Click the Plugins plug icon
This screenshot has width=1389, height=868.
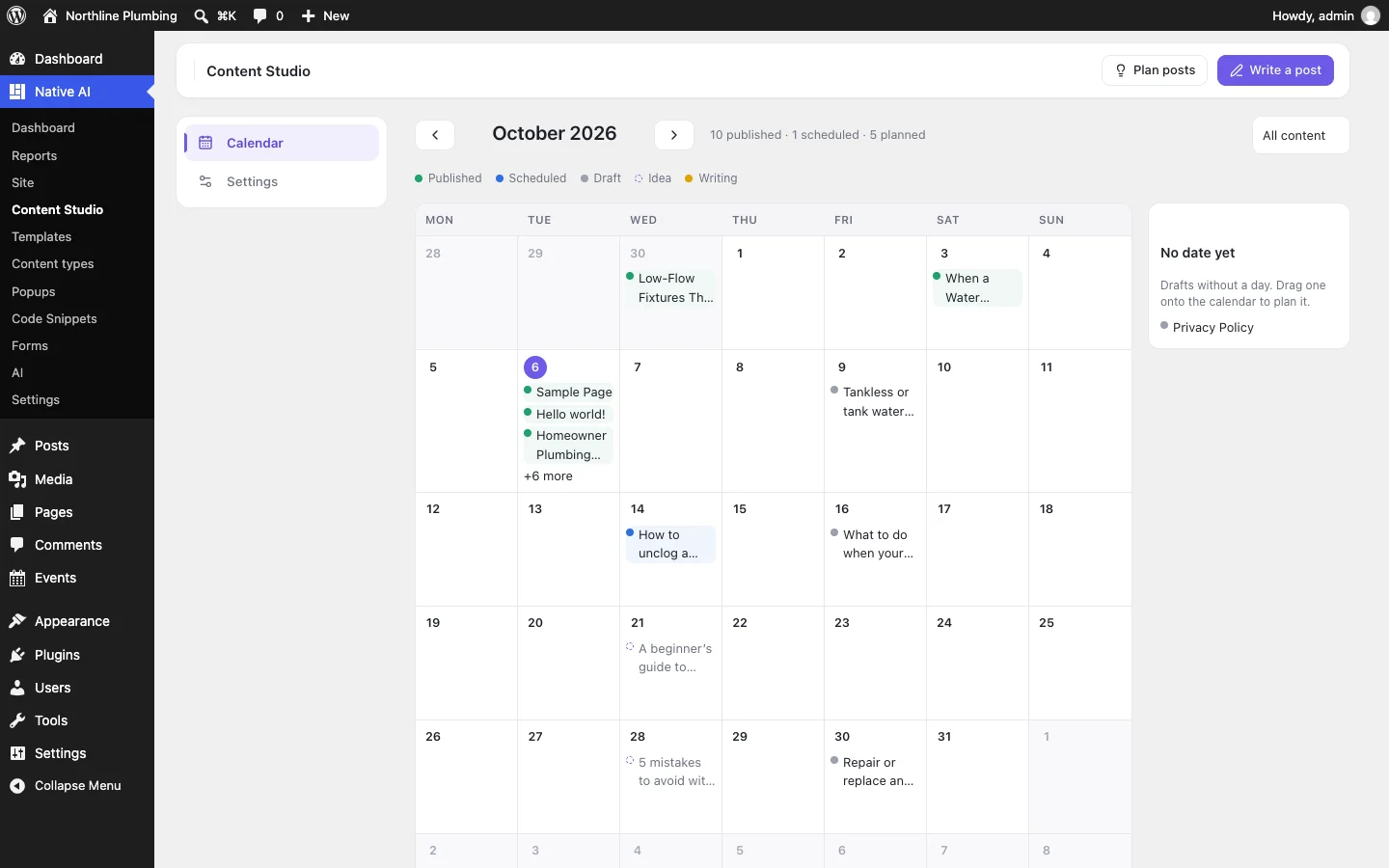tap(17, 655)
